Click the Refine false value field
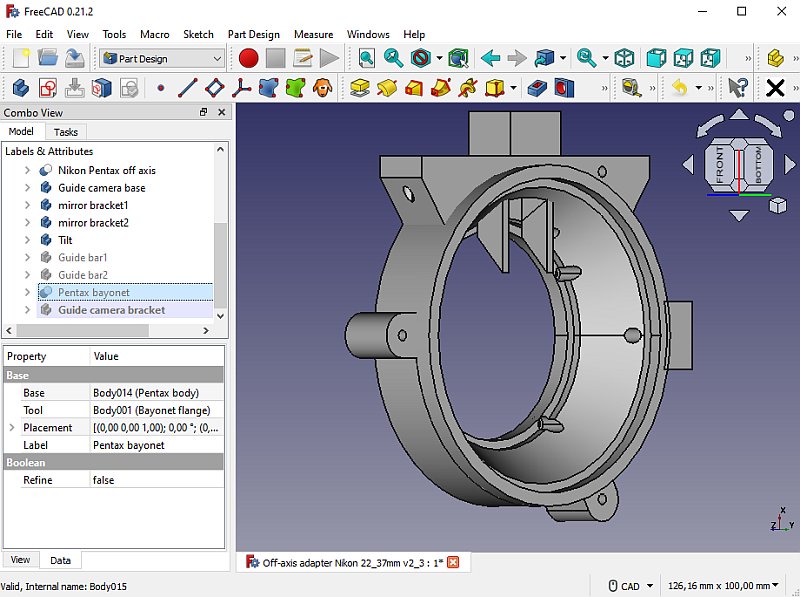The width and height of the screenshot is (800, 597). click(x=157, y=480)
